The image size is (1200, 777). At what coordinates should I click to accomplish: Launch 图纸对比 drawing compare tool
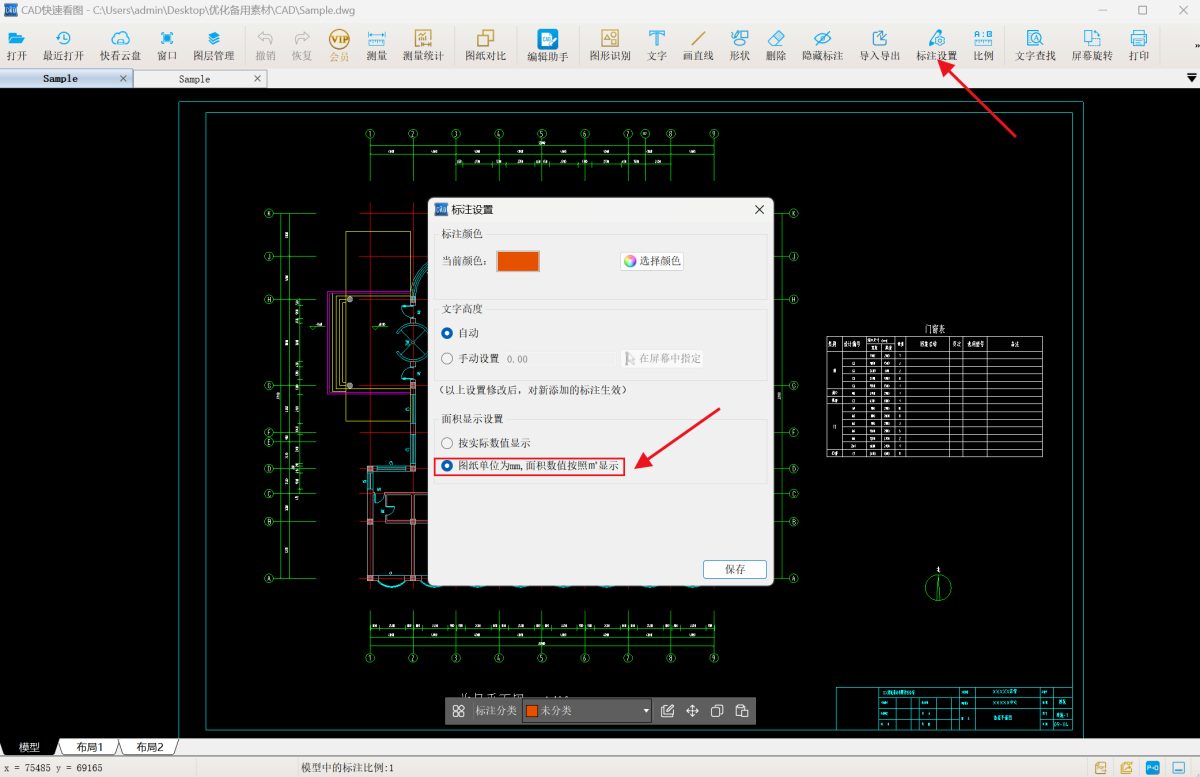click(x=486, y=46)
